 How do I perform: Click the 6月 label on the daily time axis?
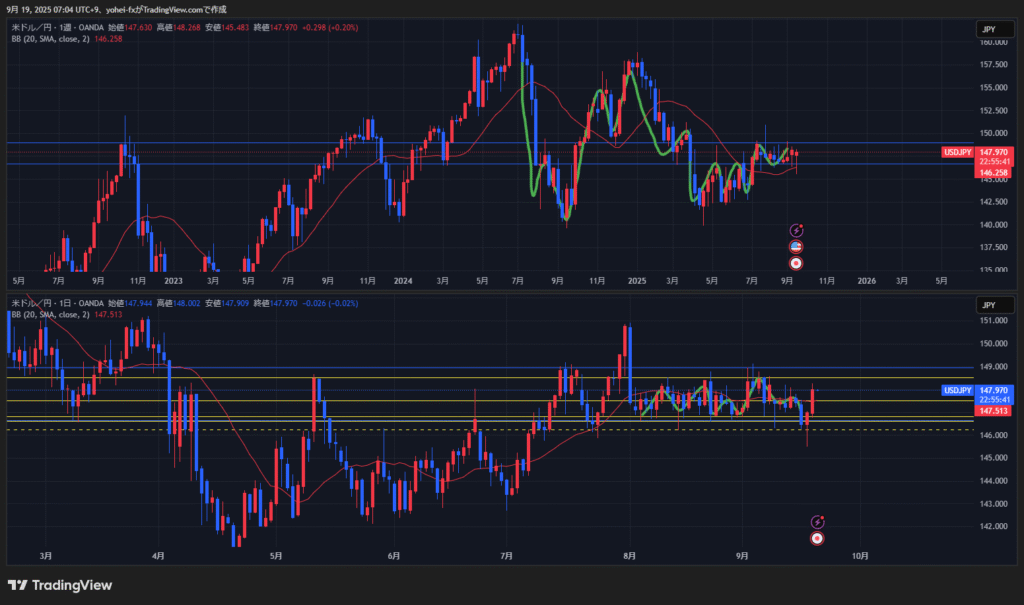(x=394, y=556)
